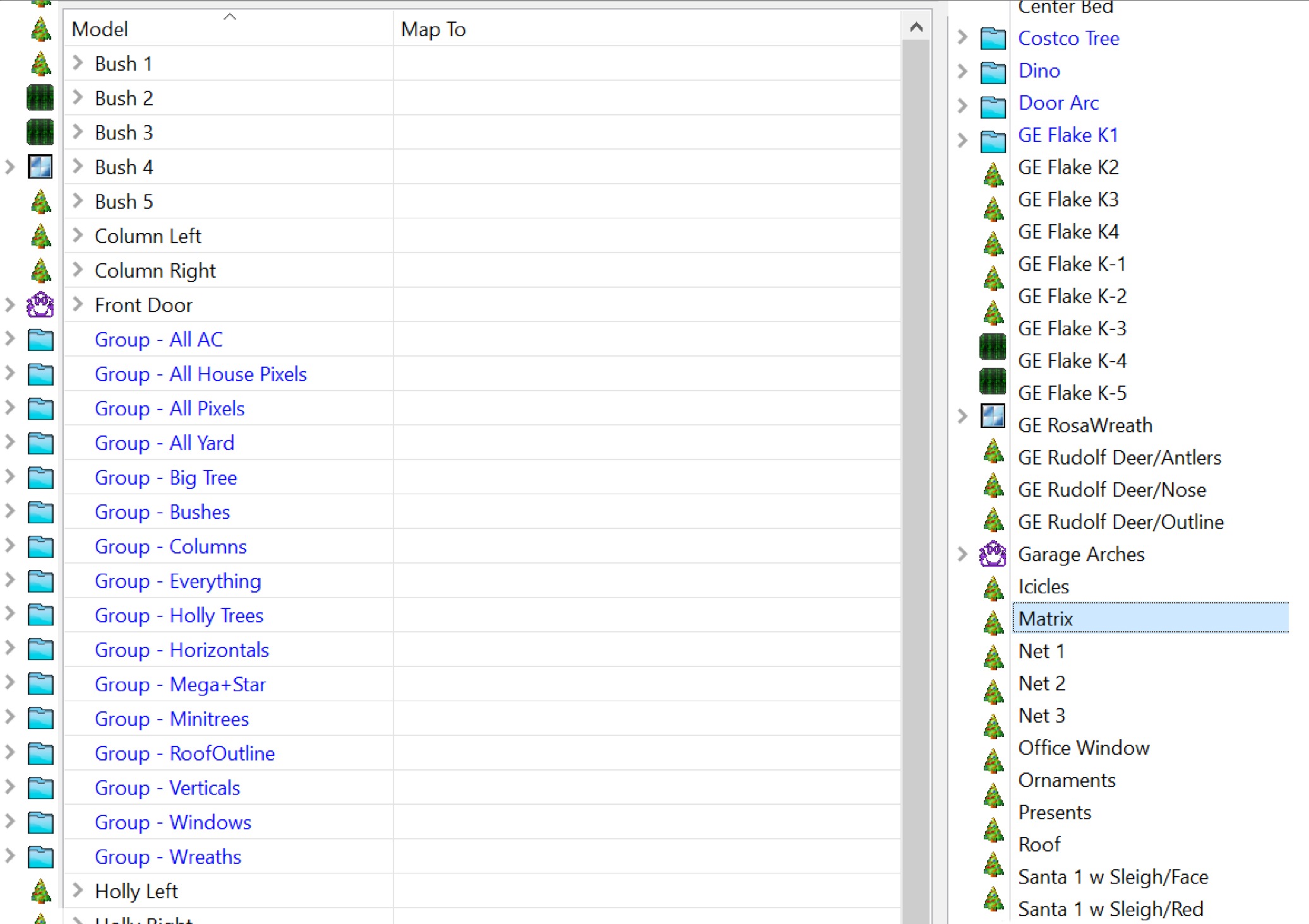Screen dimensions: 1309x924
Task: Select GE Rudolf Deer/Nose item
Action: [x=1111, y=490]
